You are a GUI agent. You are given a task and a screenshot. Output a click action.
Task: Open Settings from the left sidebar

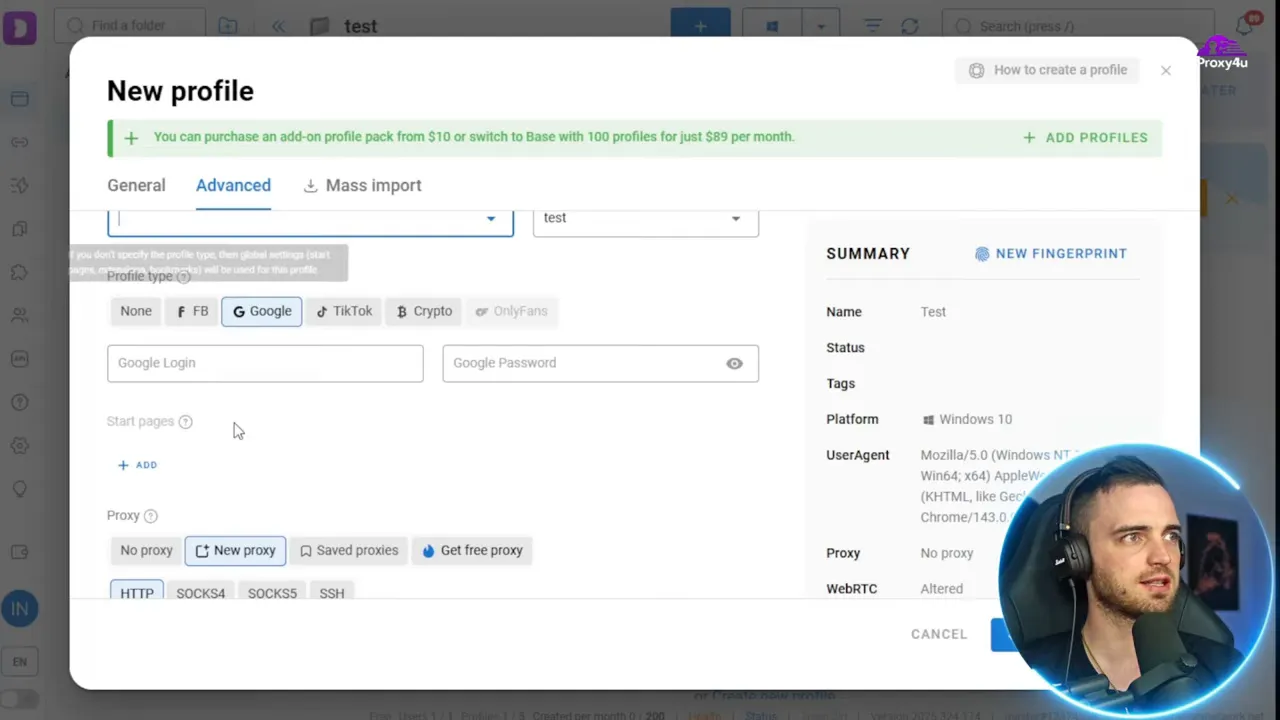click(x=20, y=446)
